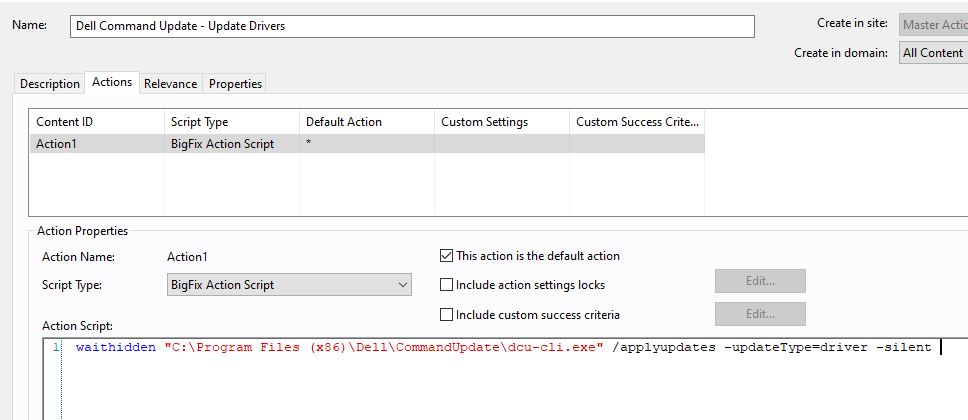Click the Custom Success Criteria column header
The image size is (968, 420).
[636, 122]
